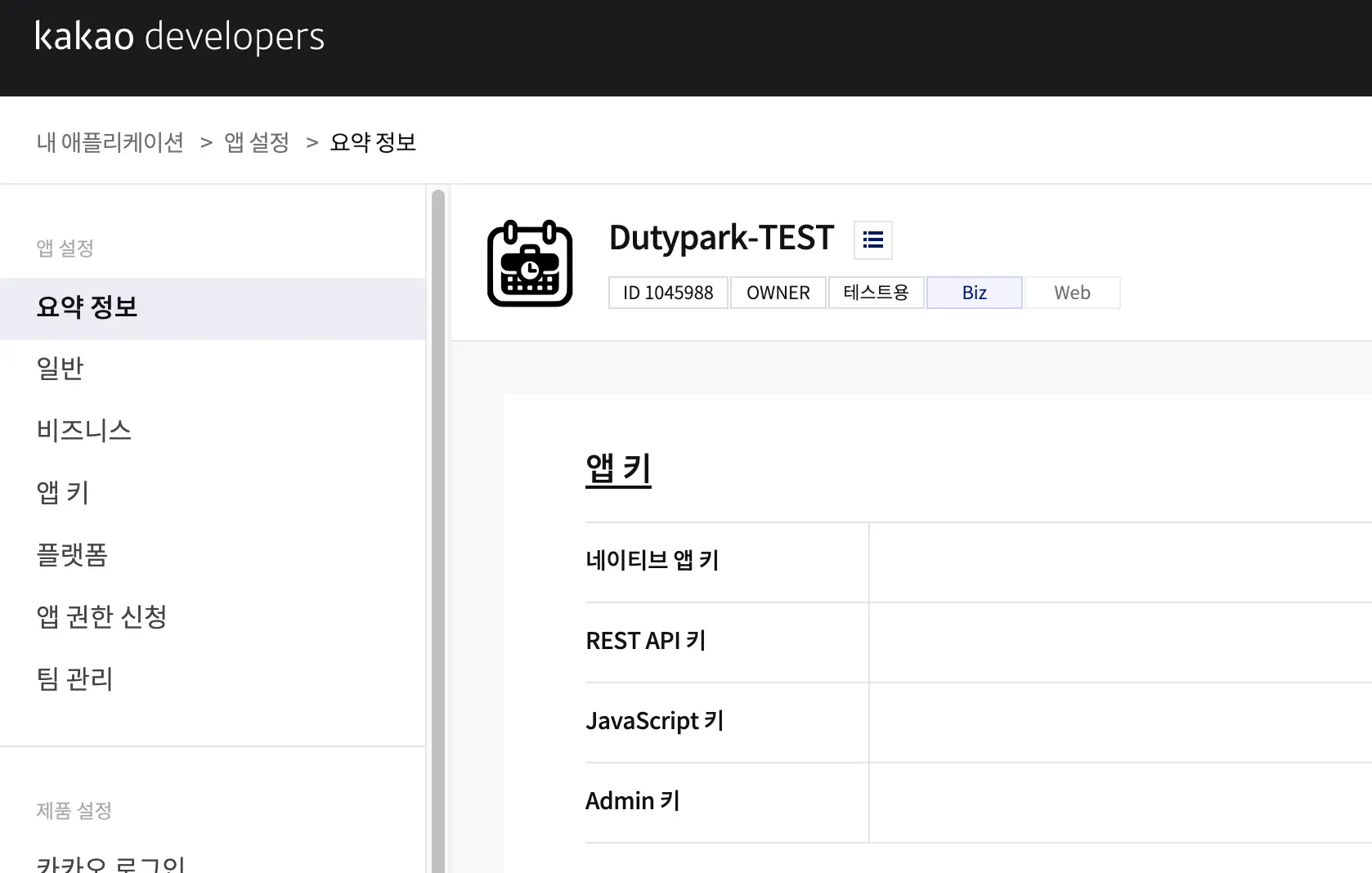Click the Dutypark-TEST calendar app icon
1372x873 pixels.
click(530, 263)
